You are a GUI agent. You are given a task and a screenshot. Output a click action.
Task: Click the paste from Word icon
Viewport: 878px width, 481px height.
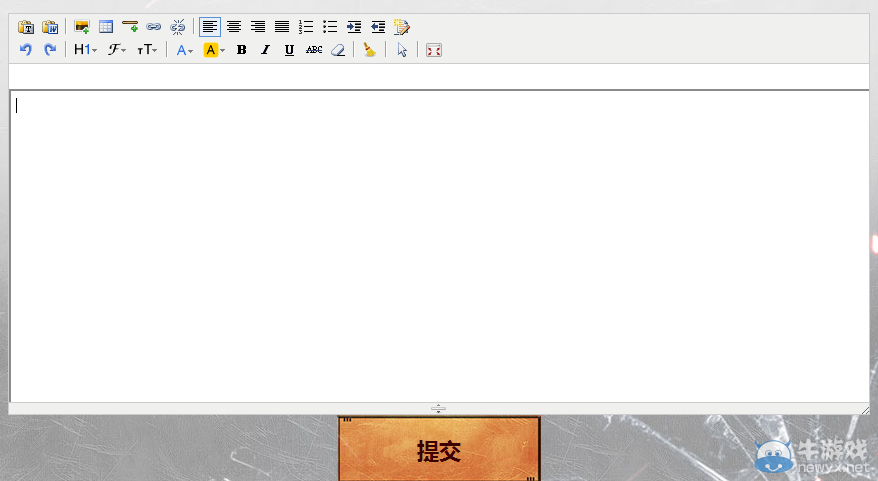click(x=50, y=27)
